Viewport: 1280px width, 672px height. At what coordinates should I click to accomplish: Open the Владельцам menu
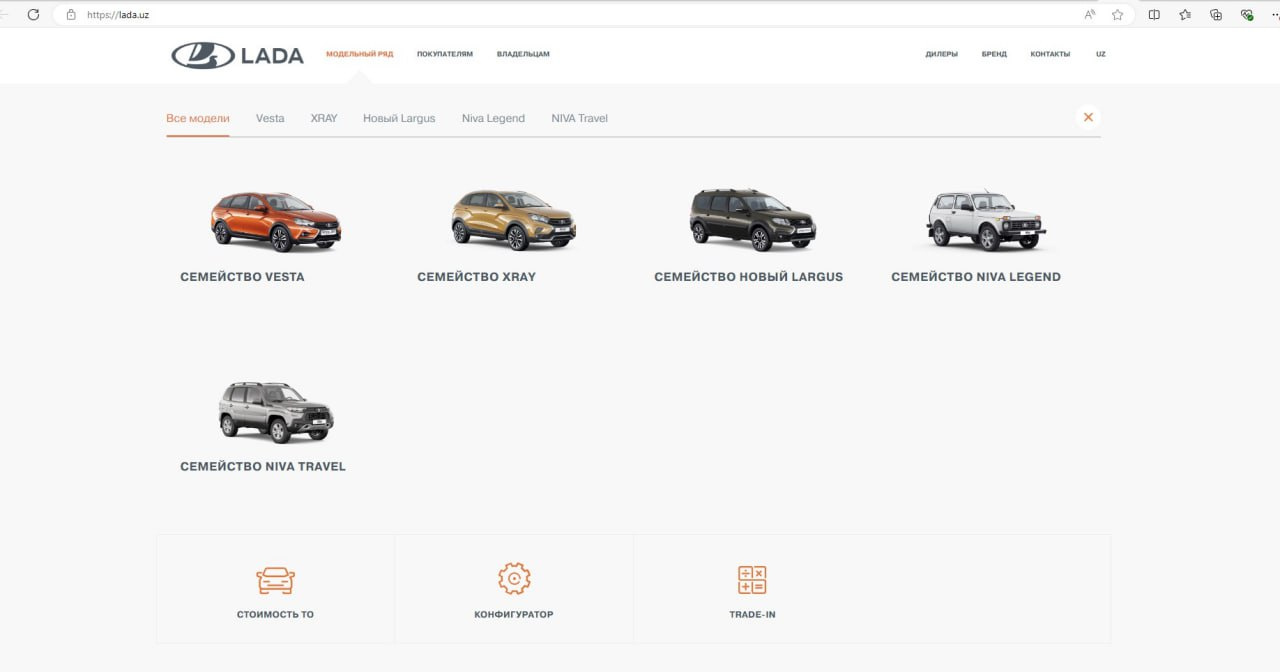pyautogui.click(x=523, y=54)
